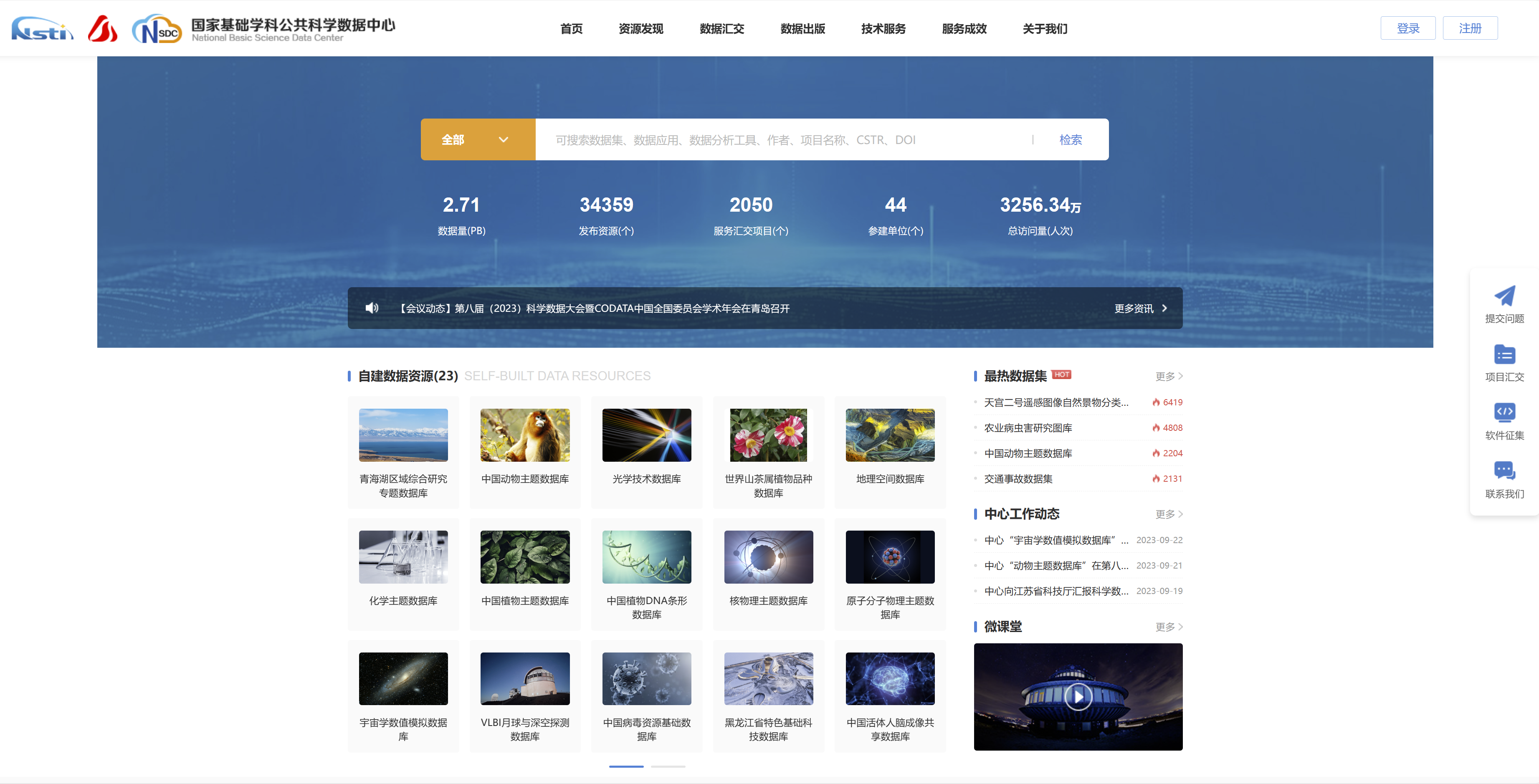Viewport: 1539px width, 784px height.
Task: Open the 中国活体人脑成像共享数据库 thumbnail
Action: [x=890, y=679]
